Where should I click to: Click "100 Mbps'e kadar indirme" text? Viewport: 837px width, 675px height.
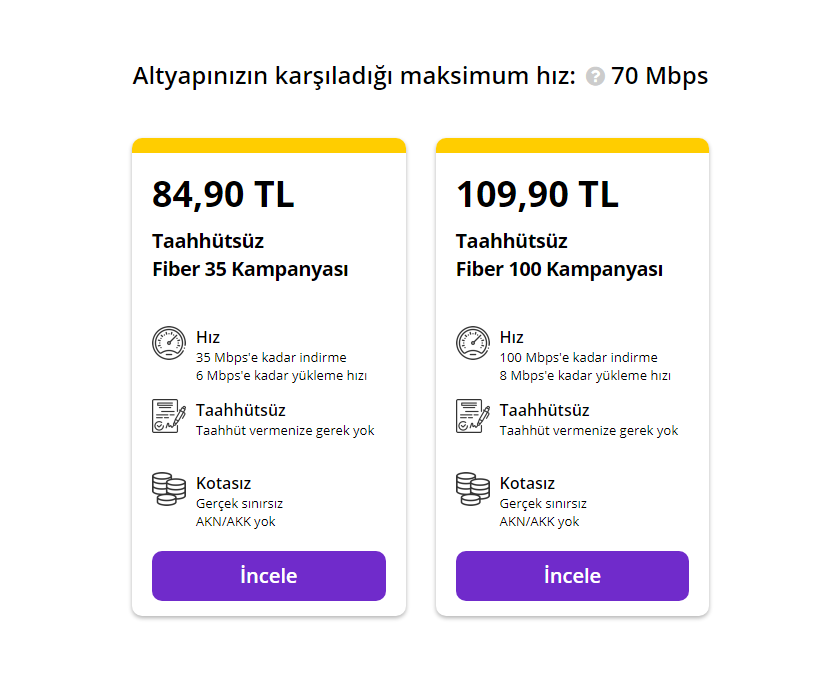[579, 357]
